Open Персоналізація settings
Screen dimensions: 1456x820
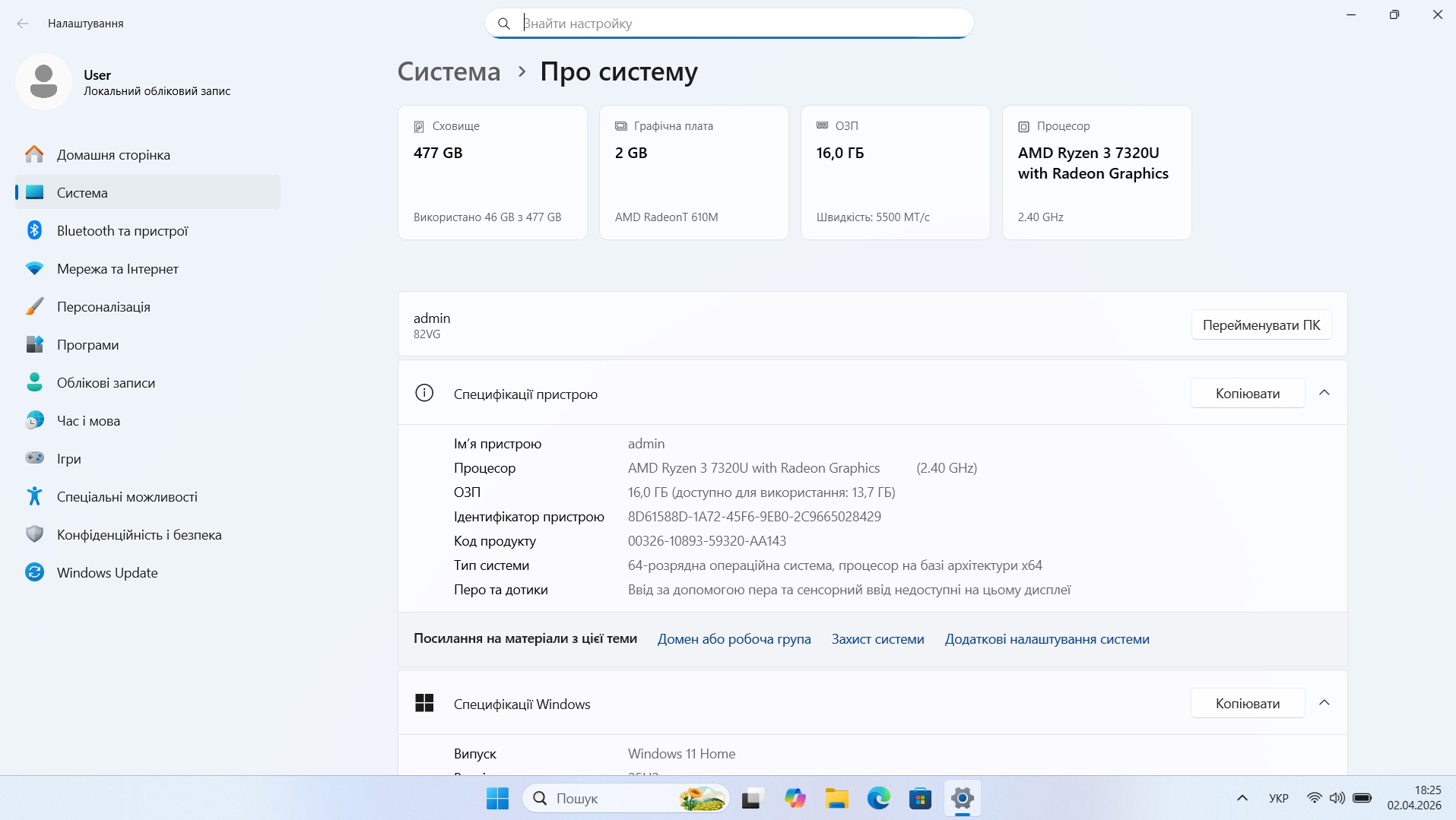(x=103, y=306)
